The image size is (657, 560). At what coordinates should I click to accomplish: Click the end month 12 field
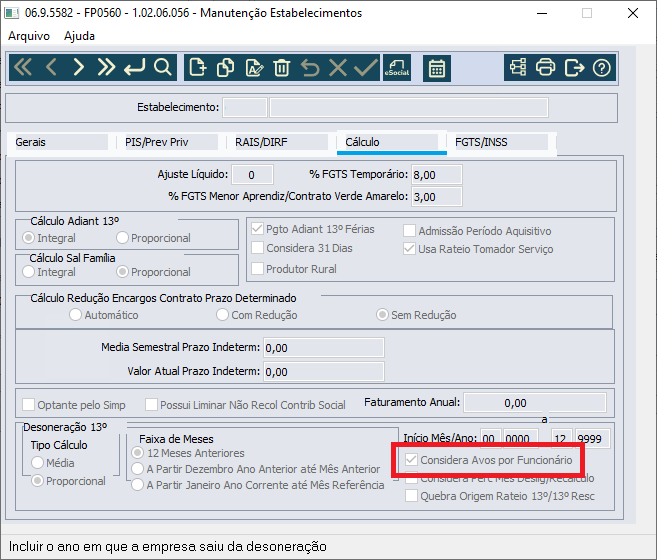coord(561,438)
